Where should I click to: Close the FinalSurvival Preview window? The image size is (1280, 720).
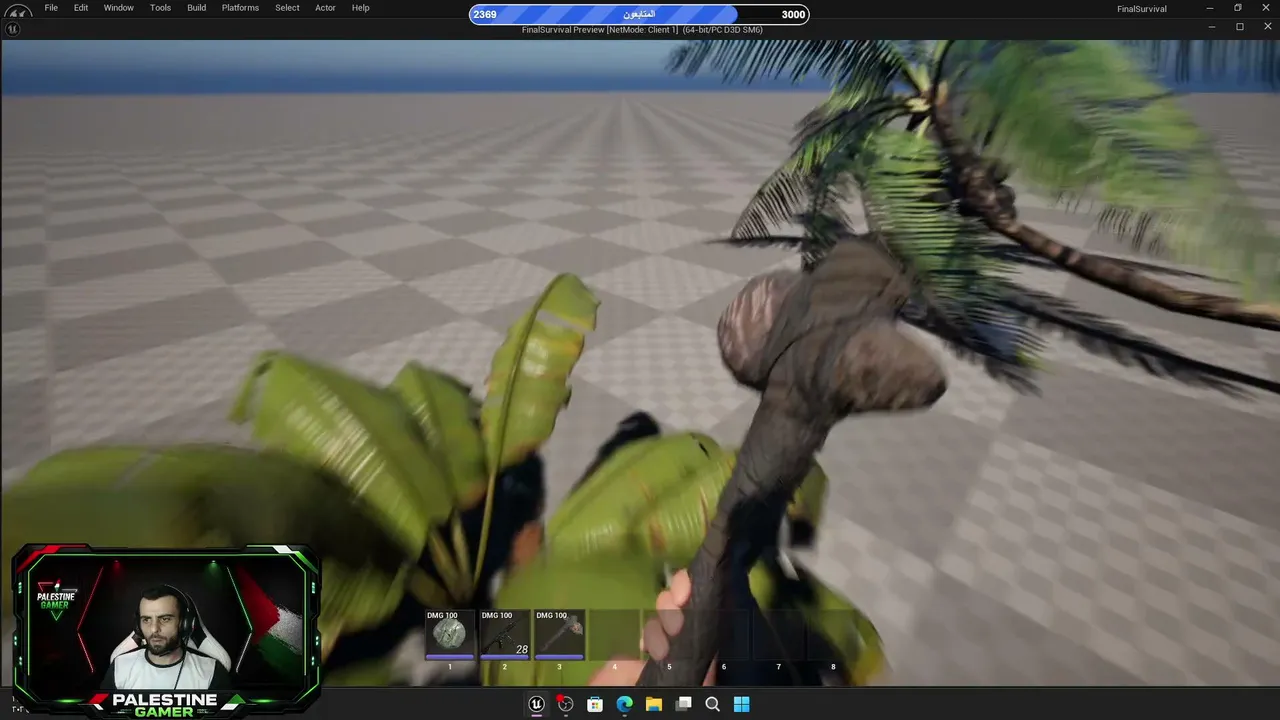coord(1267,27)
